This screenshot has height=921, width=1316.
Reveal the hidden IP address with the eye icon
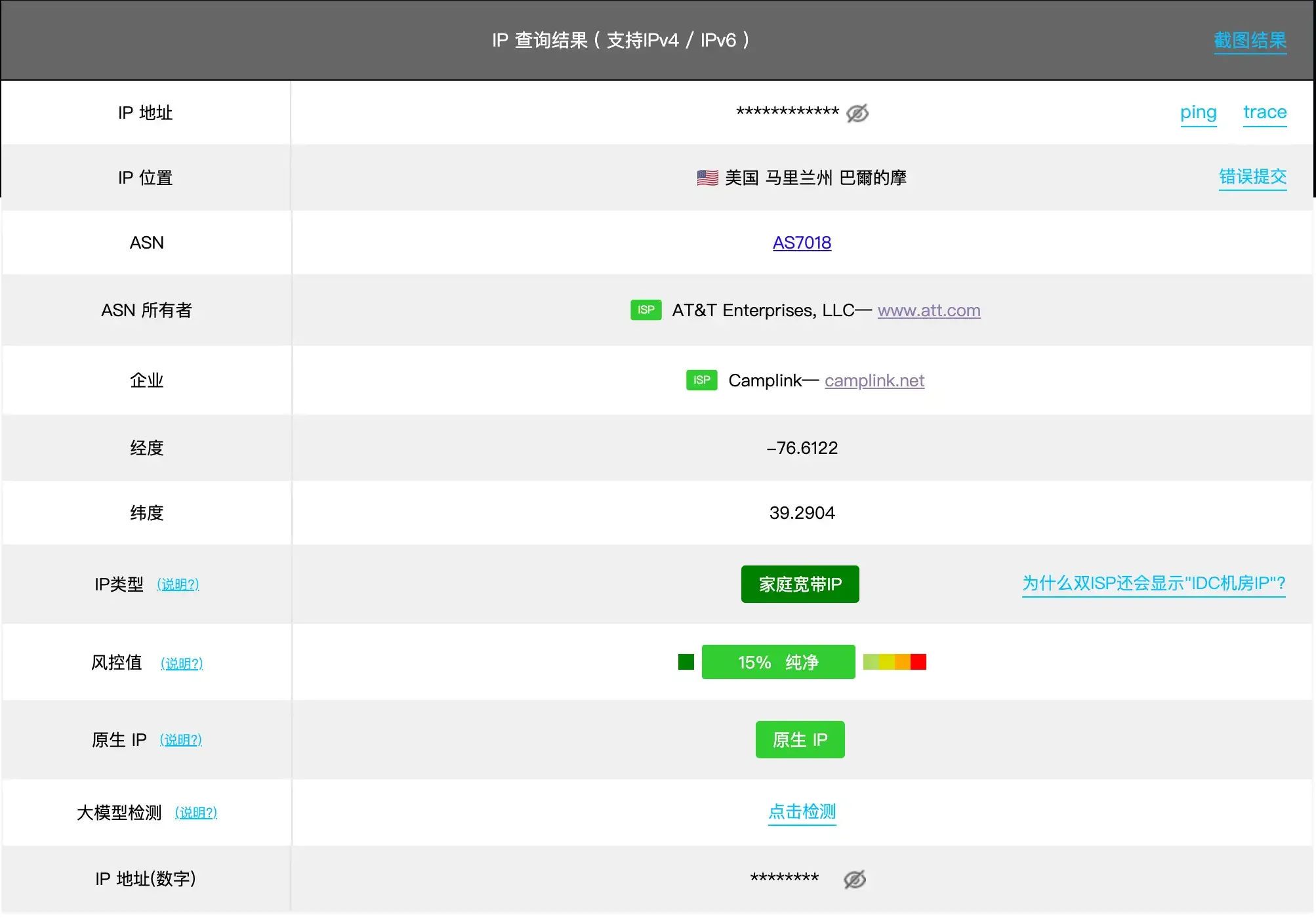(857, 113)
